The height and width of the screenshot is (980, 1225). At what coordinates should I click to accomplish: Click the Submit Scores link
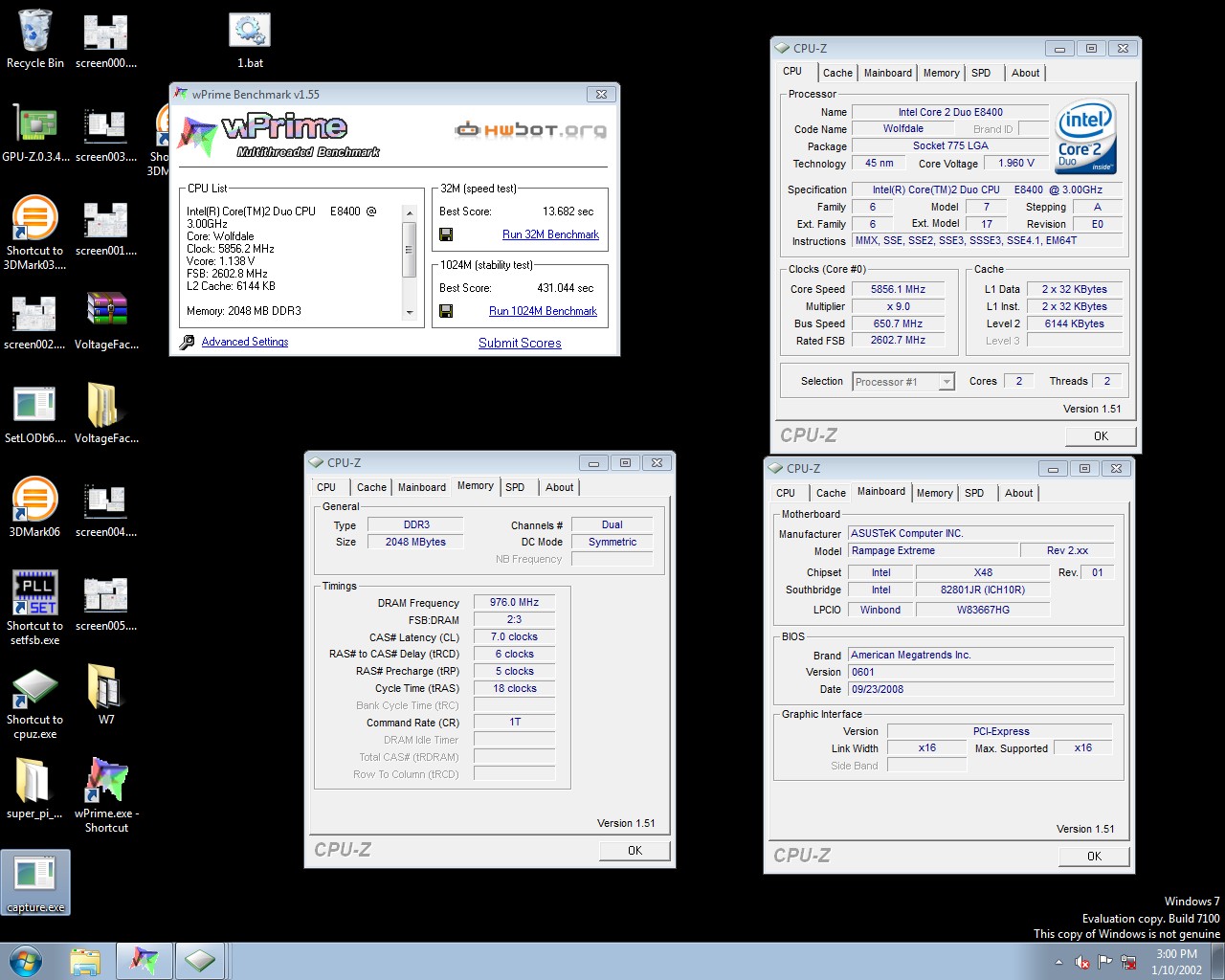520,343
